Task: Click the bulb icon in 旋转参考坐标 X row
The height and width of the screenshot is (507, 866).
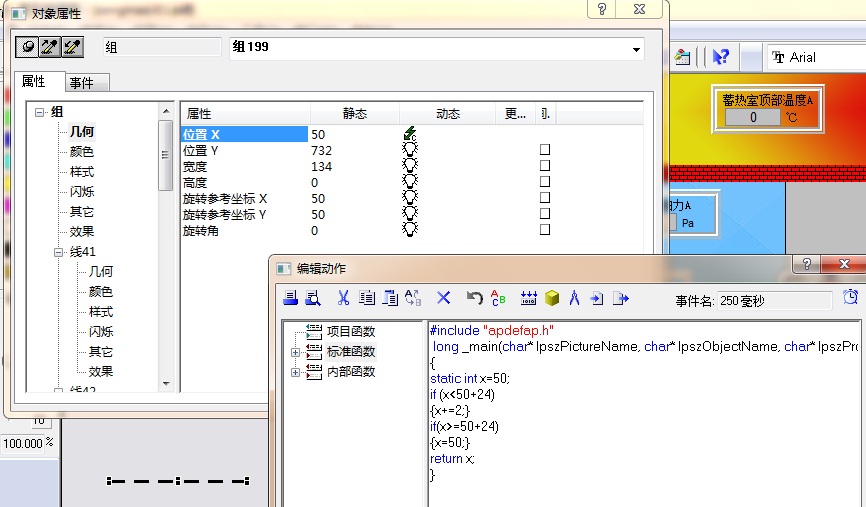Action: coord(410,198)
